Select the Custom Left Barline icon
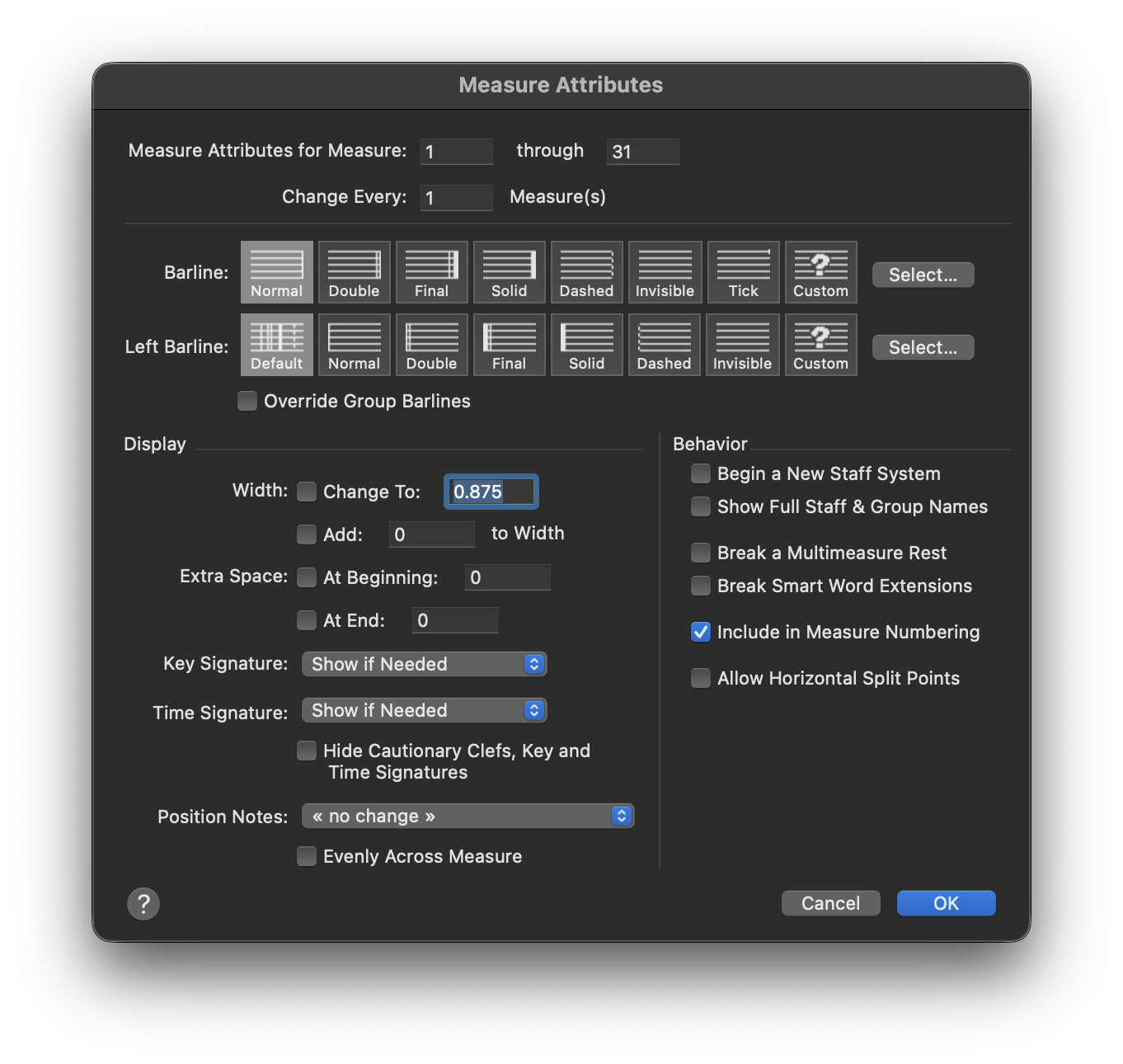This screenshot has width=1123, height=1064. 820,345
